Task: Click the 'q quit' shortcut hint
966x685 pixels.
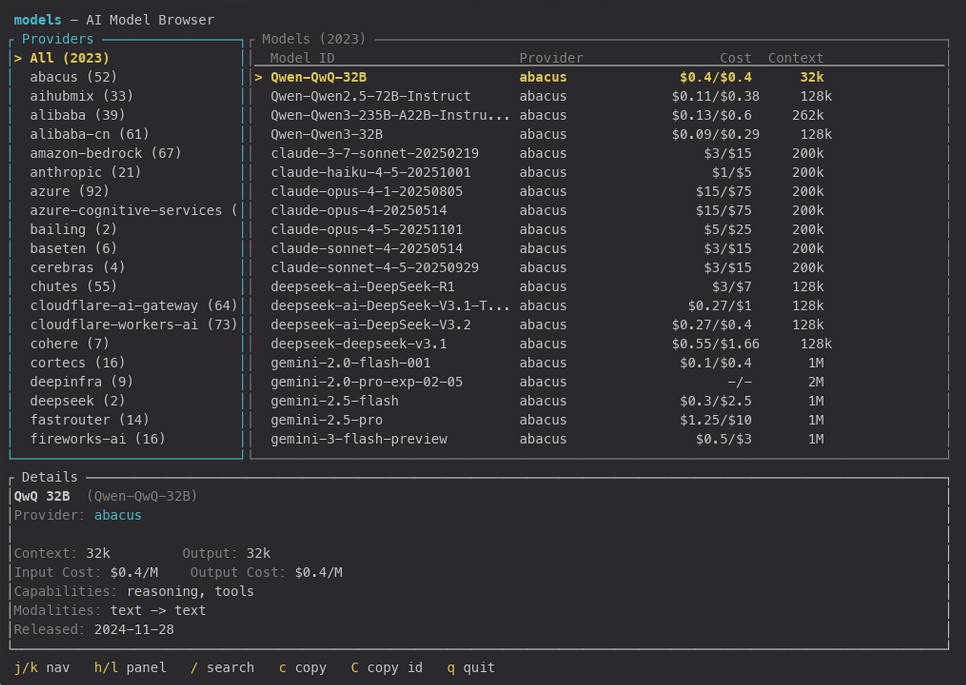Action: 471,667
